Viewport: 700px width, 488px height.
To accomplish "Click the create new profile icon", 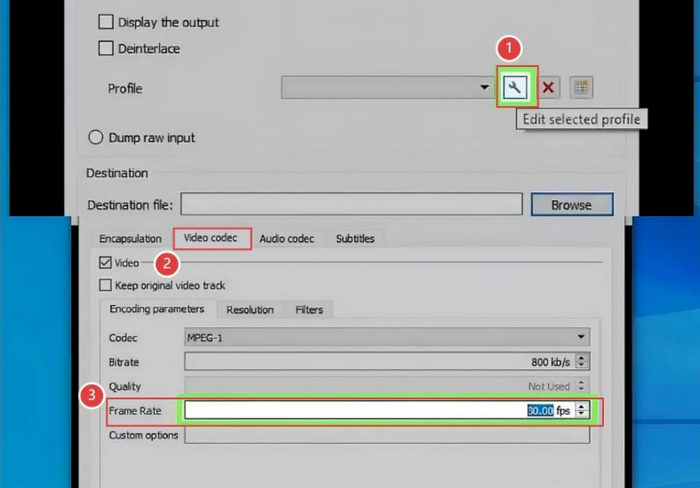I will coord(581,88).
